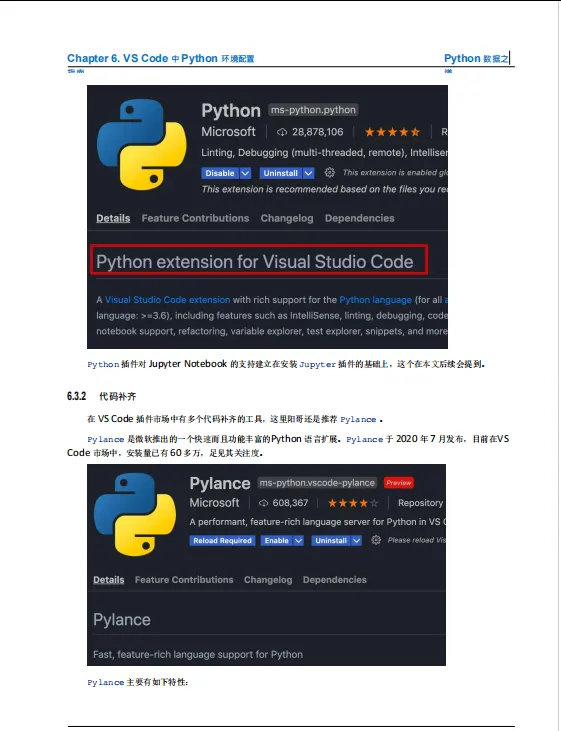Open the Repository link on Pylance

[421, 503]
